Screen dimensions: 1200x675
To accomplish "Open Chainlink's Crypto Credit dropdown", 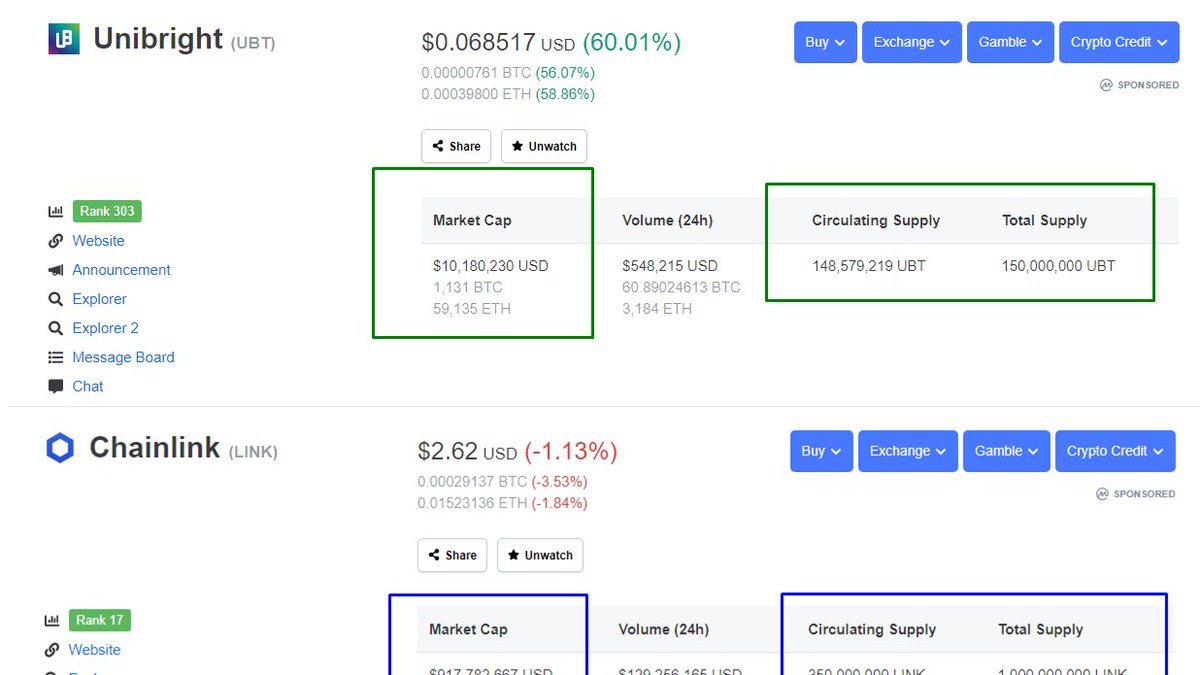I will pos(1115,451).
